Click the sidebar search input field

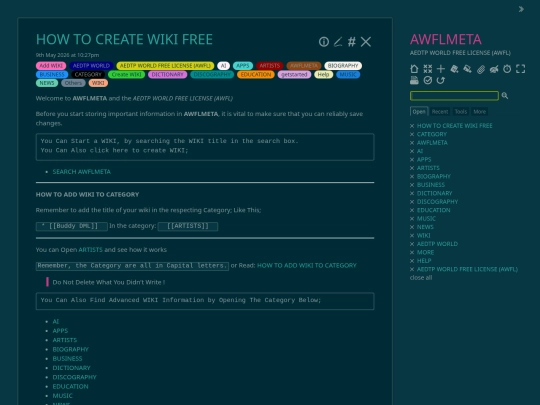[x=454, y=96]
